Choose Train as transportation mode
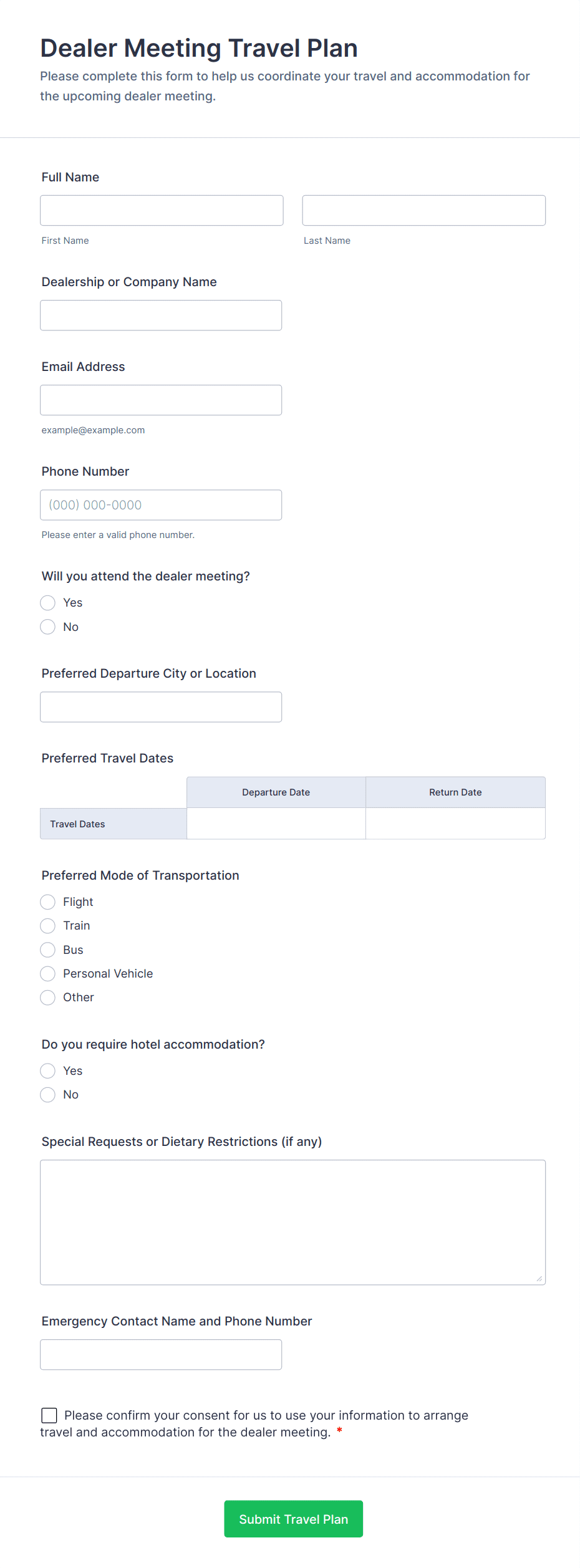580x1568 pixels. pyautogui.click(x=48, y=926)
